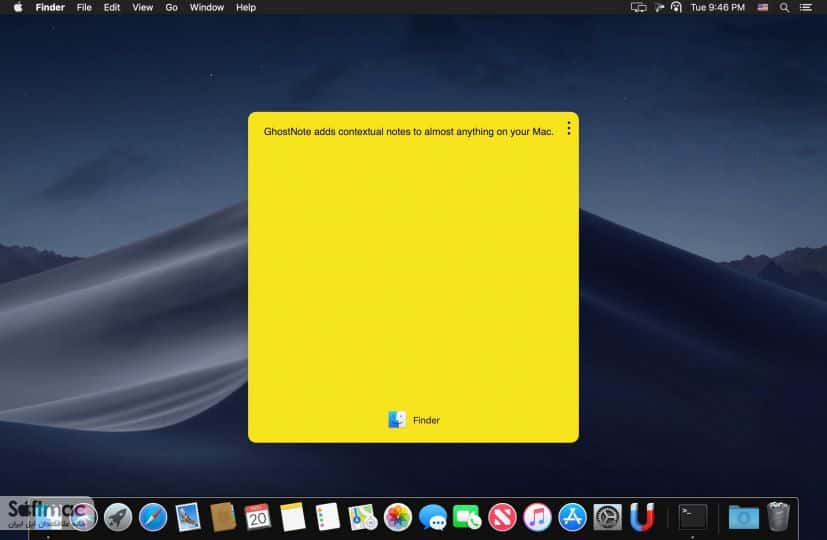Image resolution: width=827 pixels, height=540 pixels.
Task: Open iTunes music note in the Dock
Action: point(537,517)
